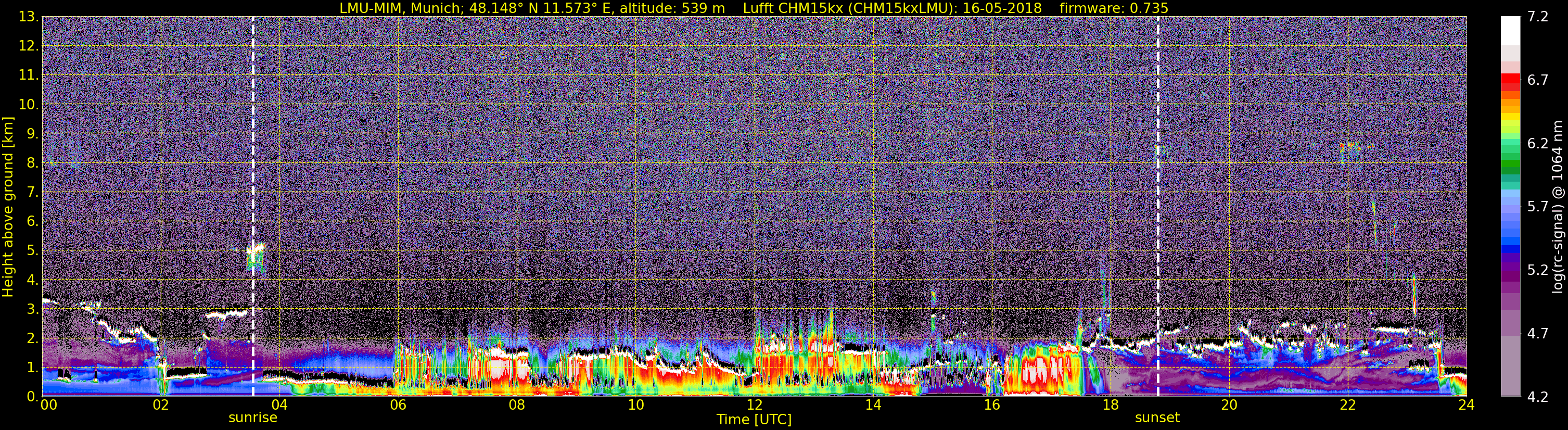Click the '10' time axis tick label
The width and height of the screenshot is (1568, 430).
pos(635,405)
